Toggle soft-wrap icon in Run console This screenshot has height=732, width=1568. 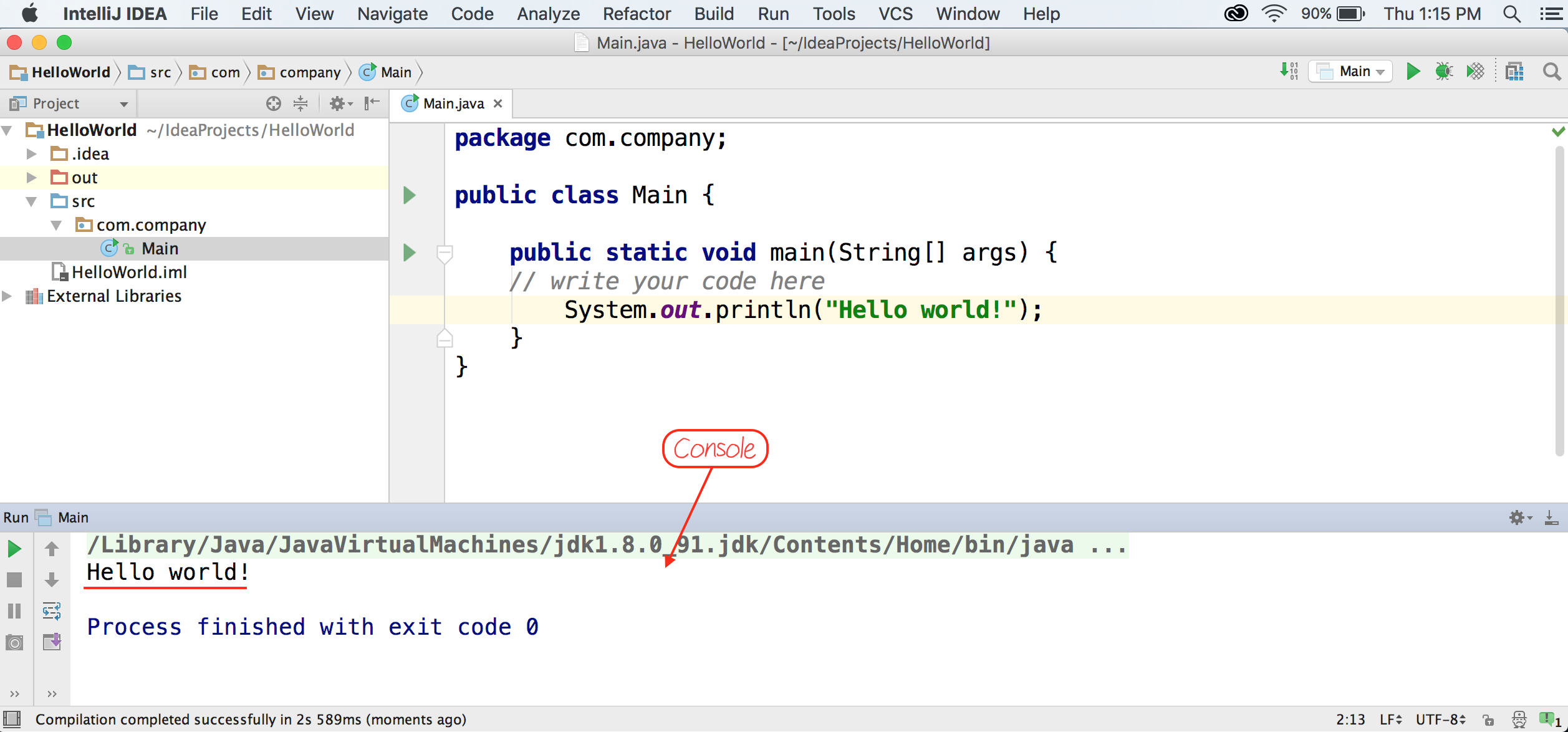coord(52,611)
